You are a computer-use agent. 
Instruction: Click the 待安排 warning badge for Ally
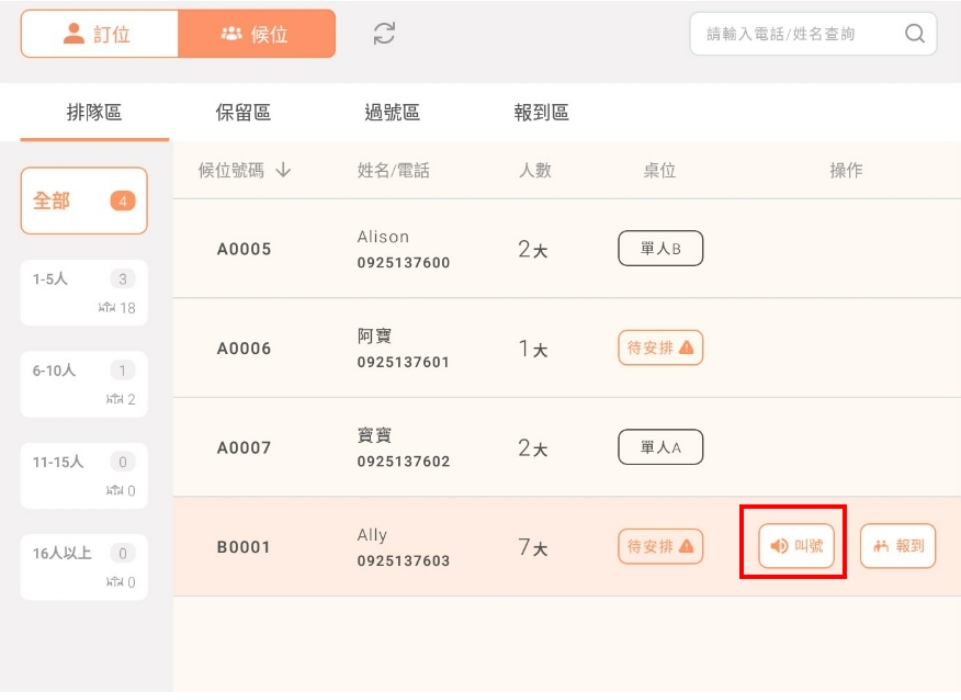[x=660, y=546]
